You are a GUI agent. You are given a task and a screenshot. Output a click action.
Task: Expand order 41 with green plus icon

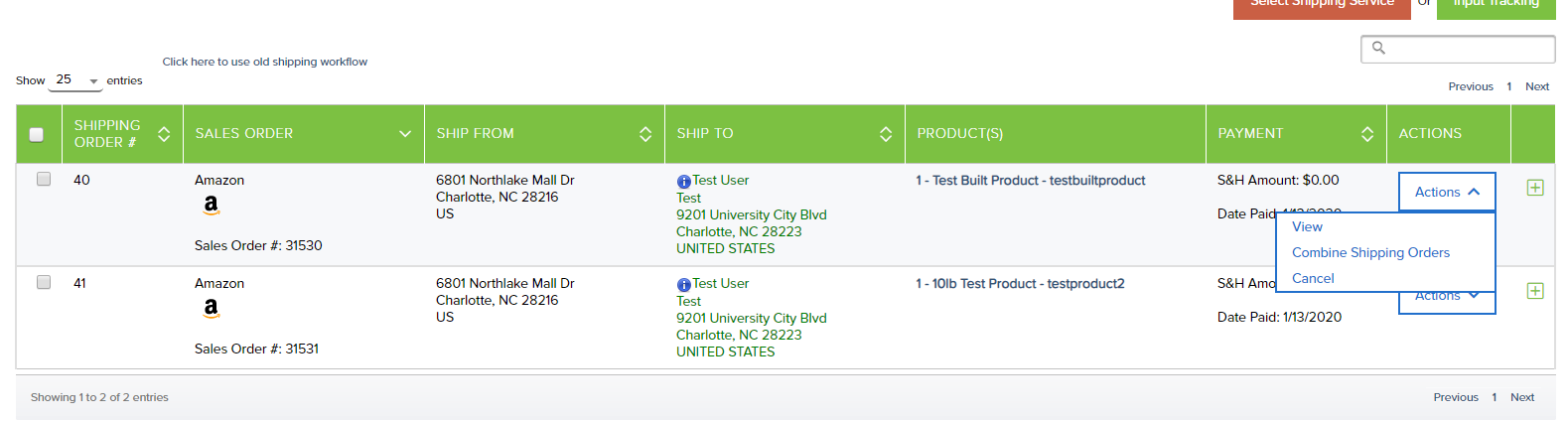(1534, 291)
